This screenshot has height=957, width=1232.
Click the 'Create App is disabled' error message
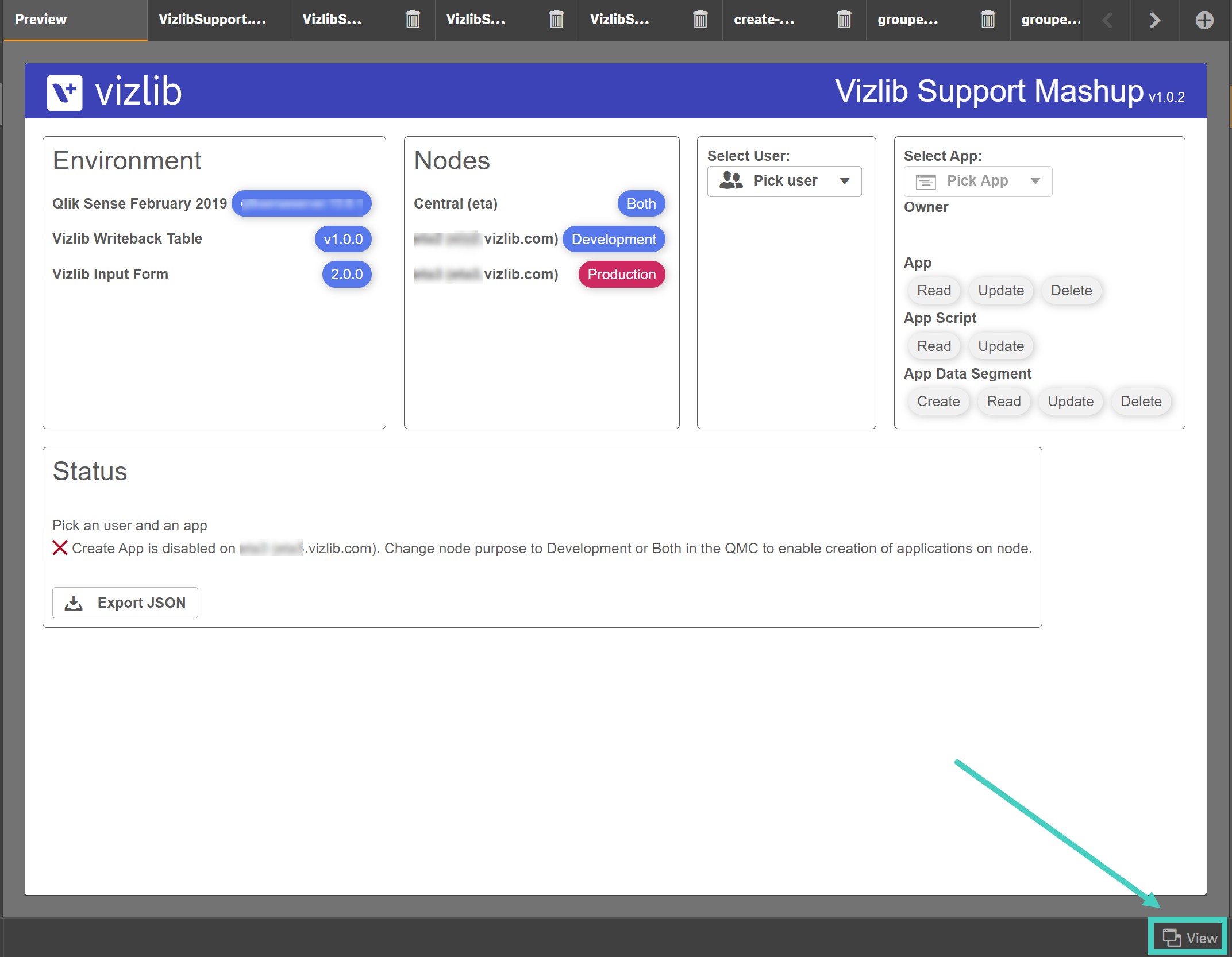552,548
